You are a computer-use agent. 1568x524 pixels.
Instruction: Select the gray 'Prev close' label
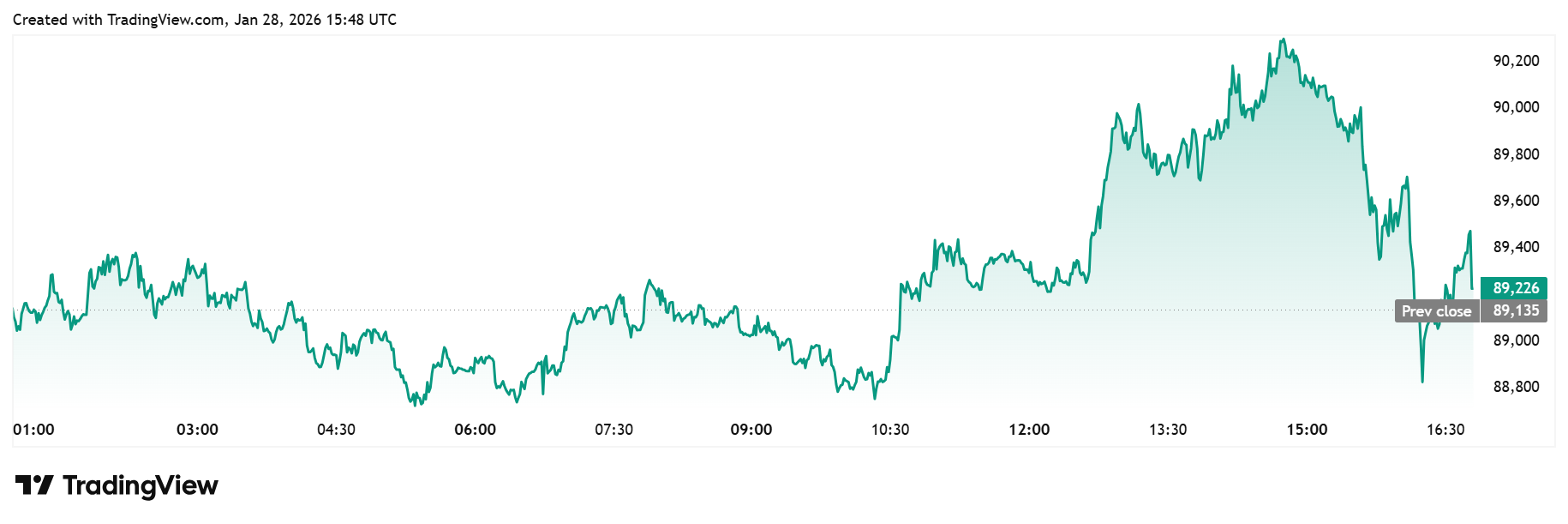click(x=1436, y=311)
